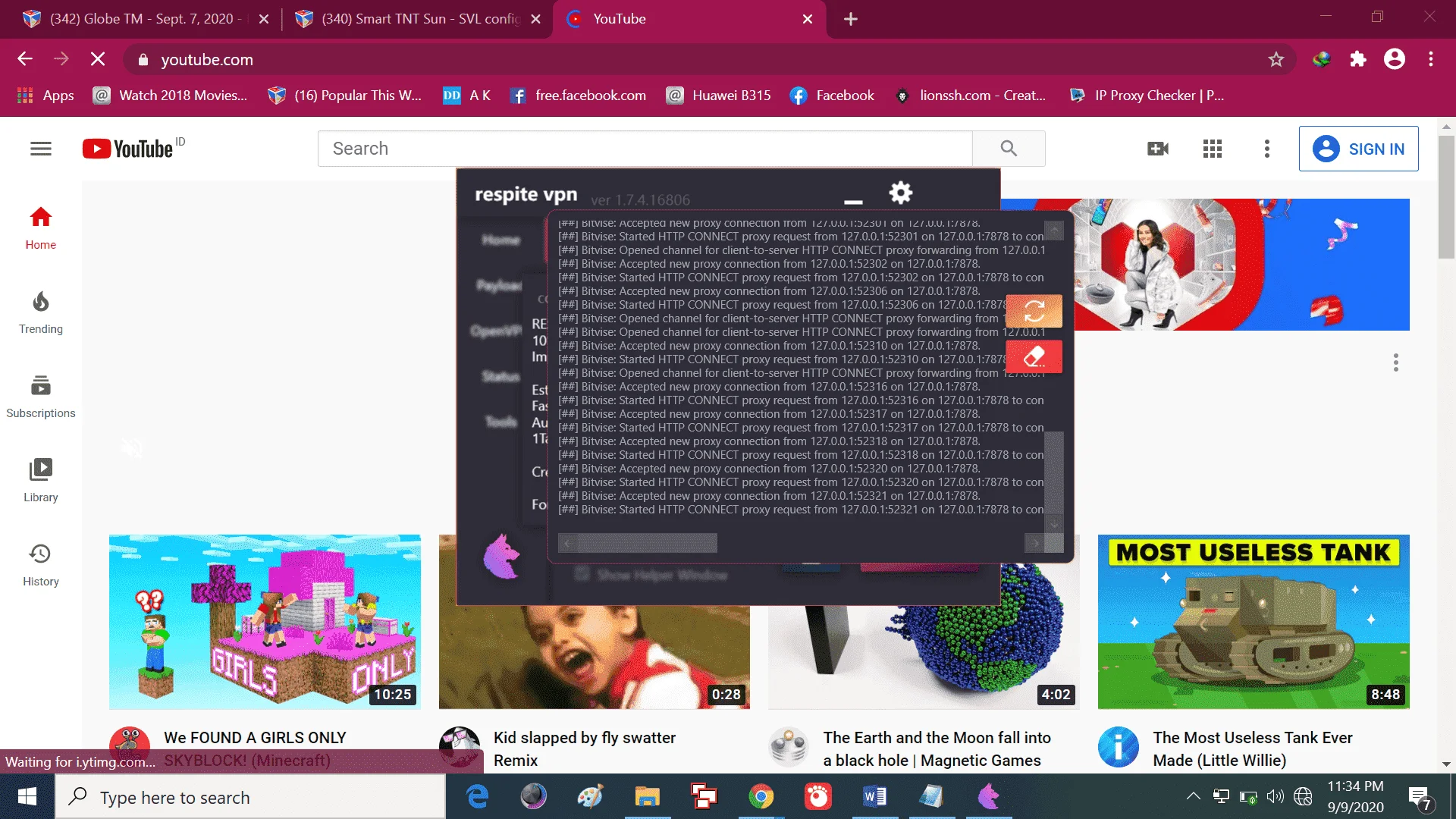Viewport: 1456px width, 819px height.
Task: Open Subscriptions in YouTube sidebar
Action: tap(41, 397)
